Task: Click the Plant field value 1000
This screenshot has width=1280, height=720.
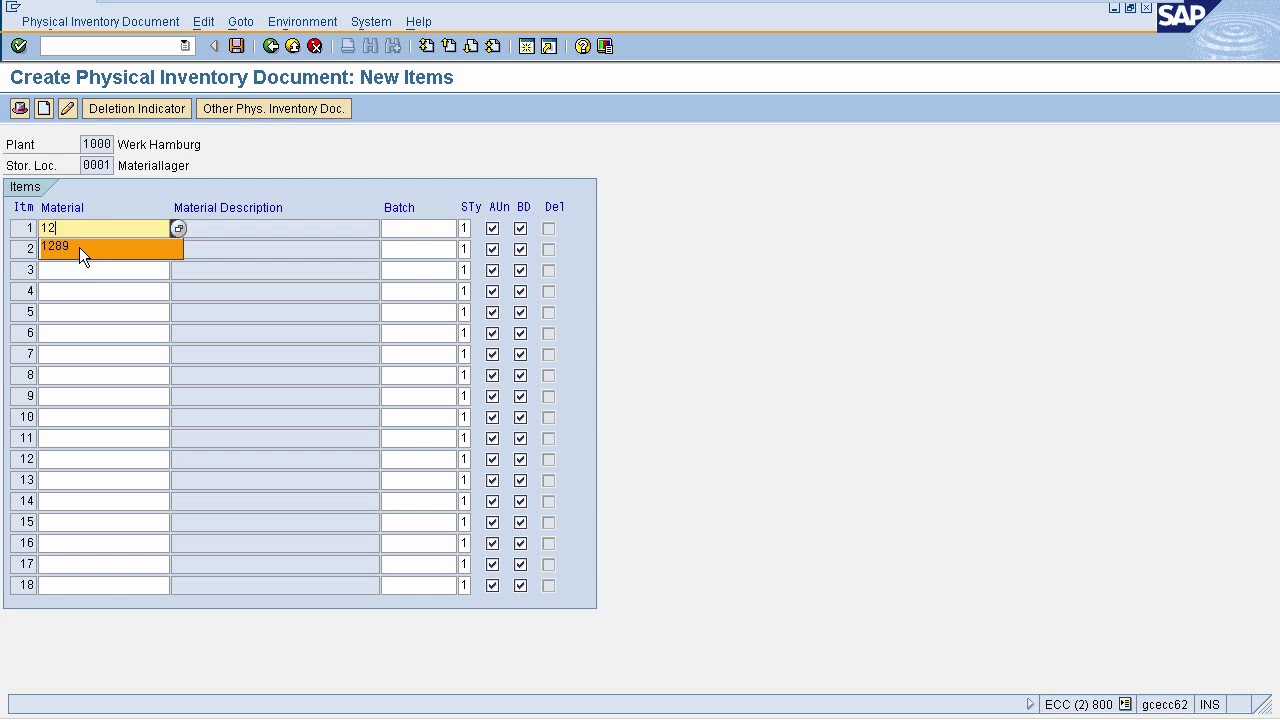Action: 97,145
